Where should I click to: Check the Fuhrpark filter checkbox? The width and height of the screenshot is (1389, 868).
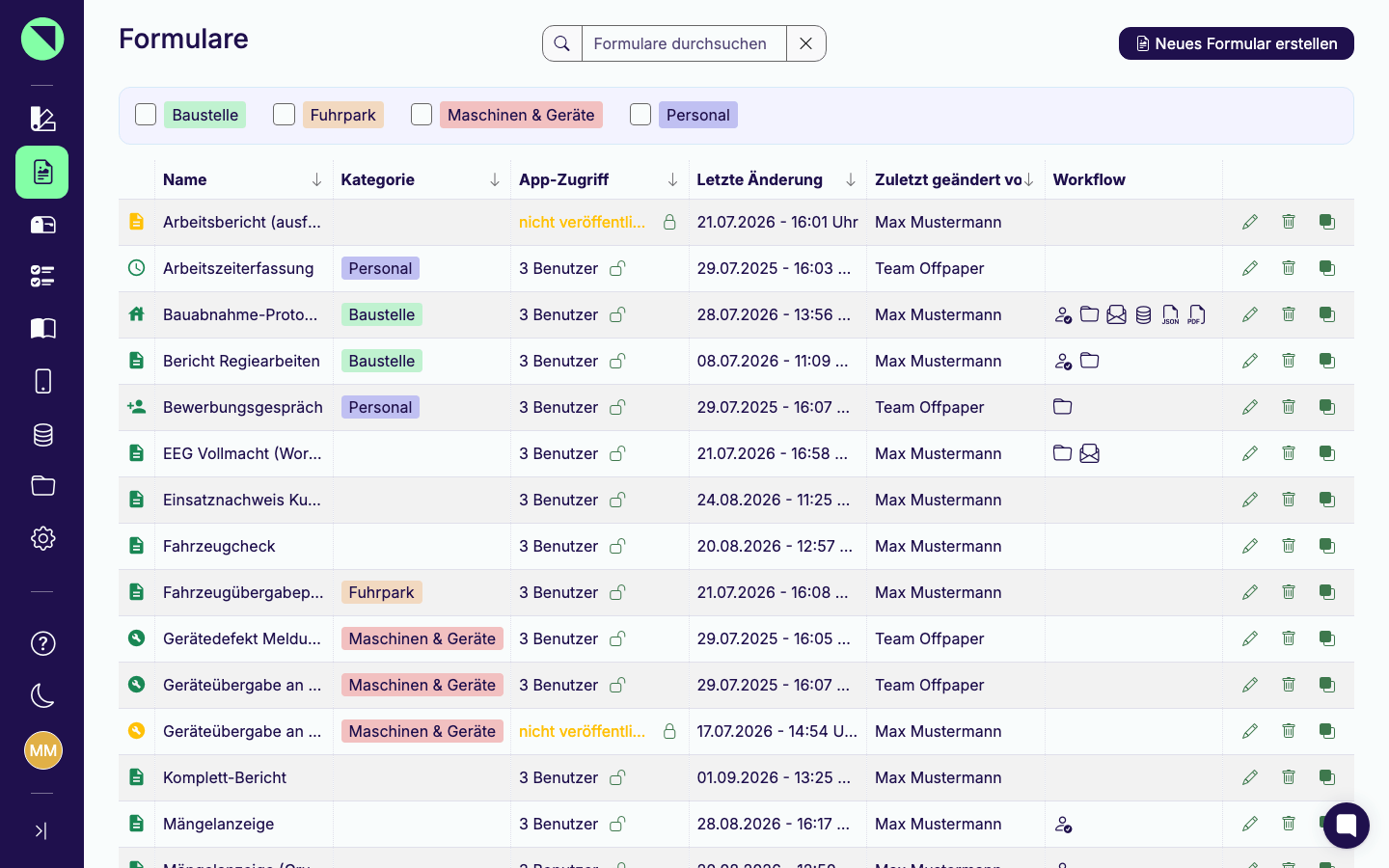(284, 115)
